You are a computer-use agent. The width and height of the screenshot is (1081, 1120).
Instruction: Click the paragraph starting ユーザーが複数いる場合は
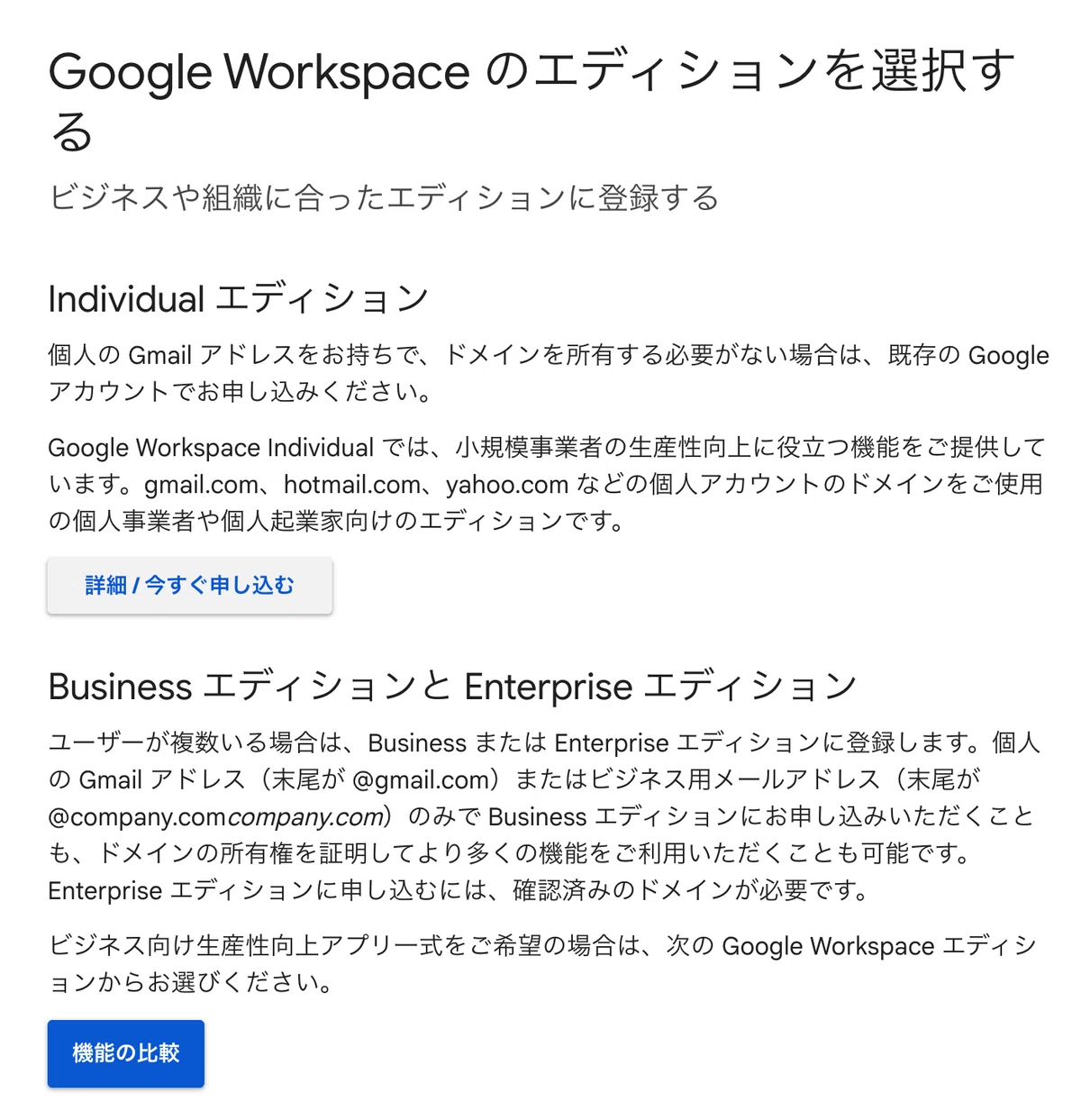coord(544,816)
